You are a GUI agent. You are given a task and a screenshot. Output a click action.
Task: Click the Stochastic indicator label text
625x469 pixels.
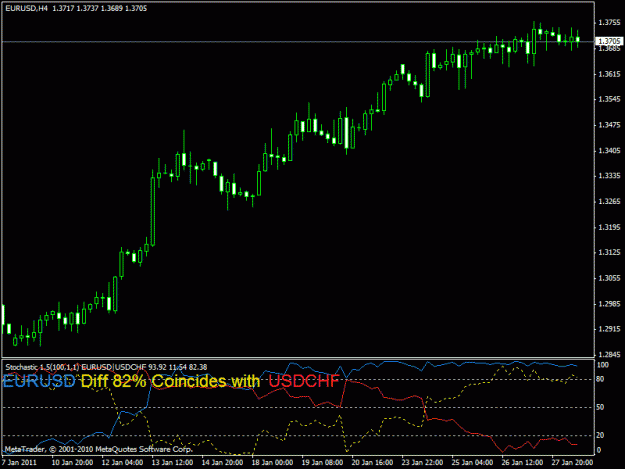tap(106, 367)
